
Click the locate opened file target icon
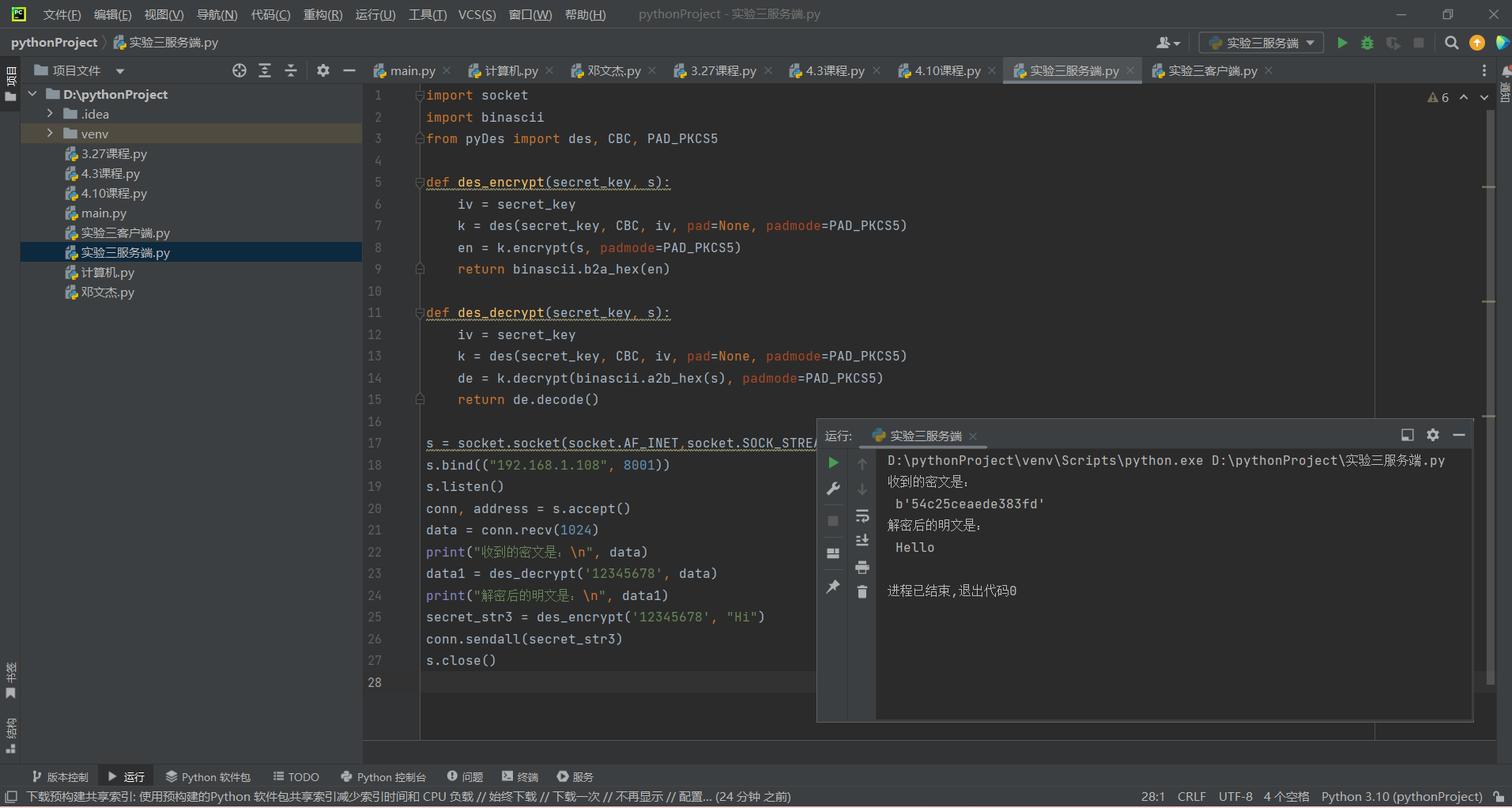pos(239,70)
